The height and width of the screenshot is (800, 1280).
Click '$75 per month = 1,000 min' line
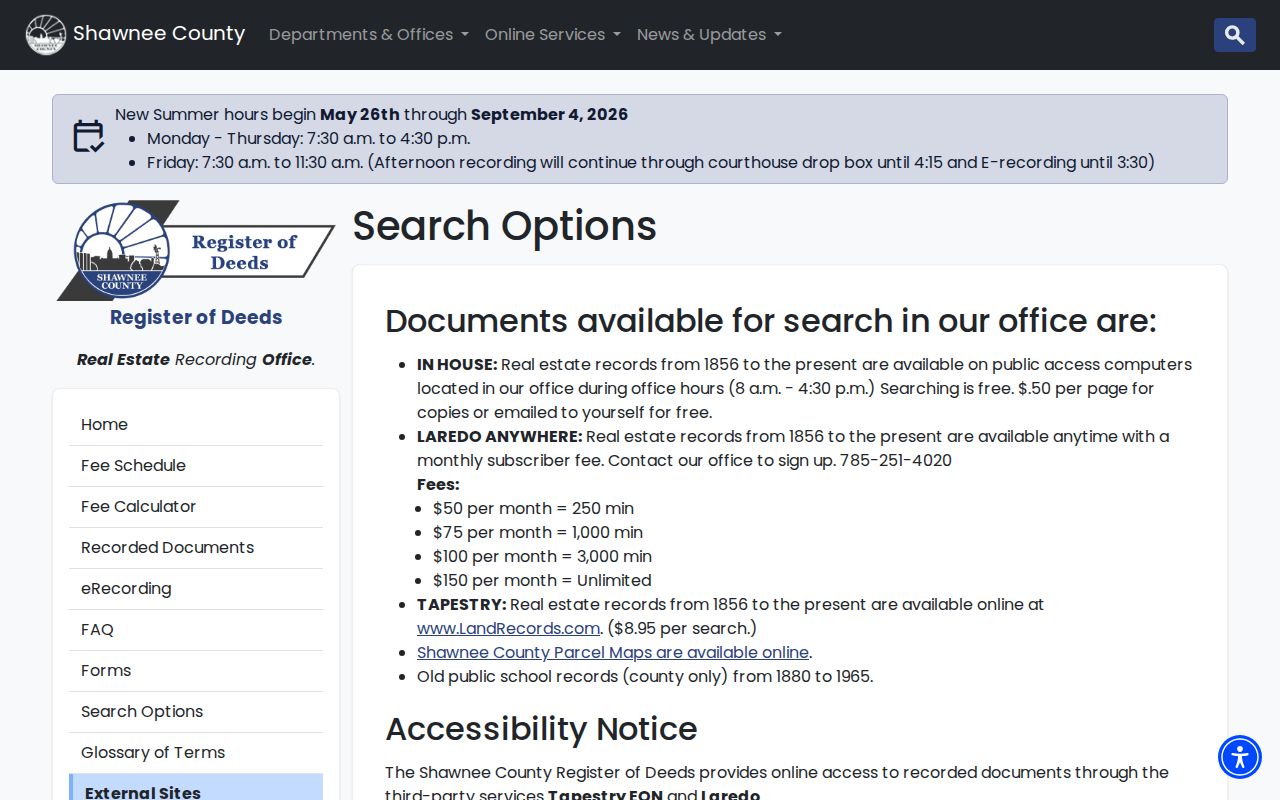[538, 532]
